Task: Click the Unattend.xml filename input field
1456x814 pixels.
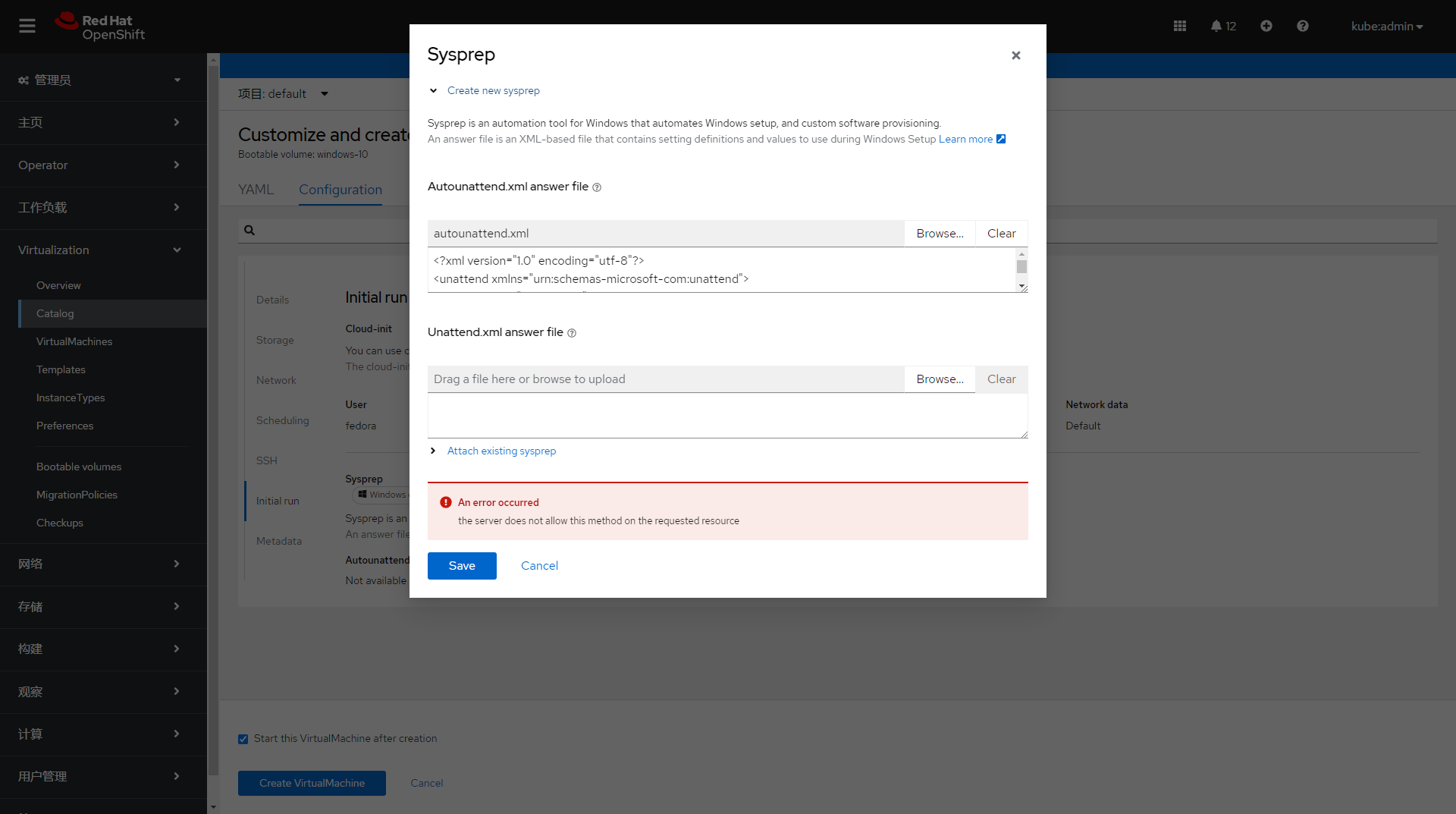Action: (x=666, y=379)
